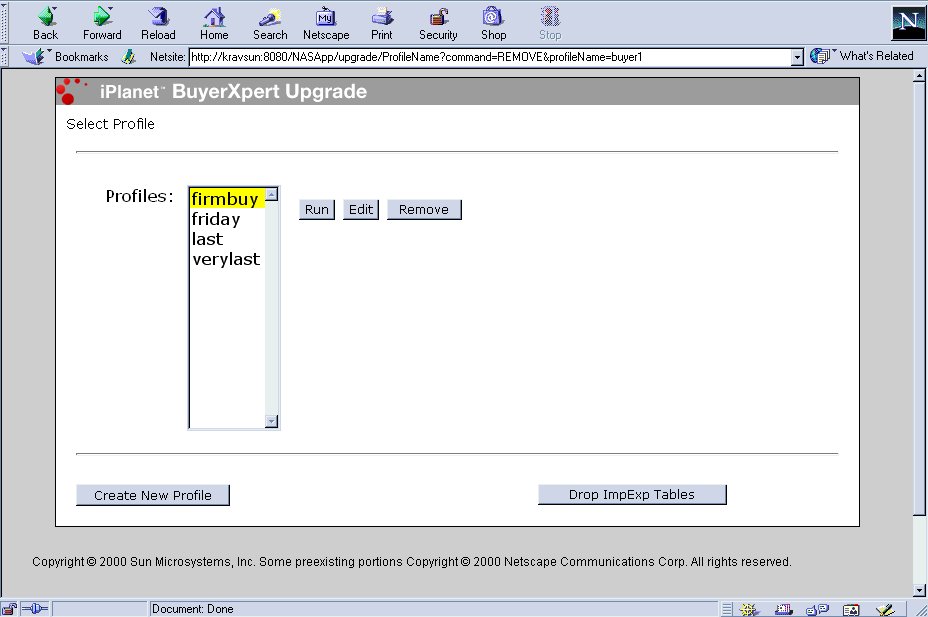The height and width of the screenshot is (617, 928).
Task: Click the My Netscape toolbar button
Action: tap(326, 24)
